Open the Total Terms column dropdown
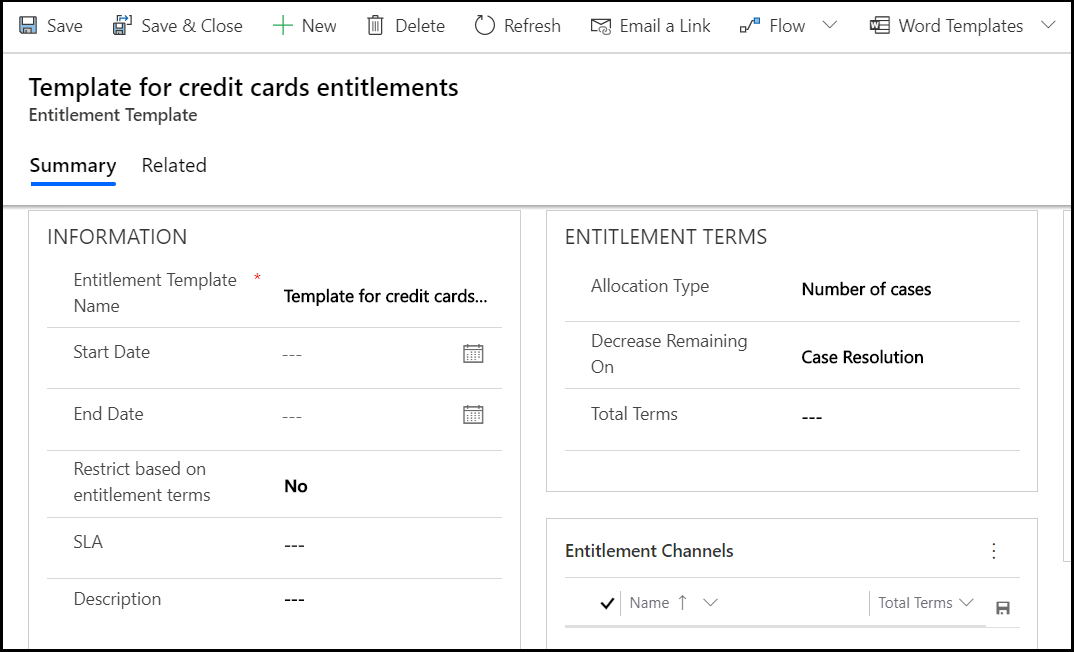Image resolution: width=1074 pixels, height=652 pixels. (x=964, y=603)
